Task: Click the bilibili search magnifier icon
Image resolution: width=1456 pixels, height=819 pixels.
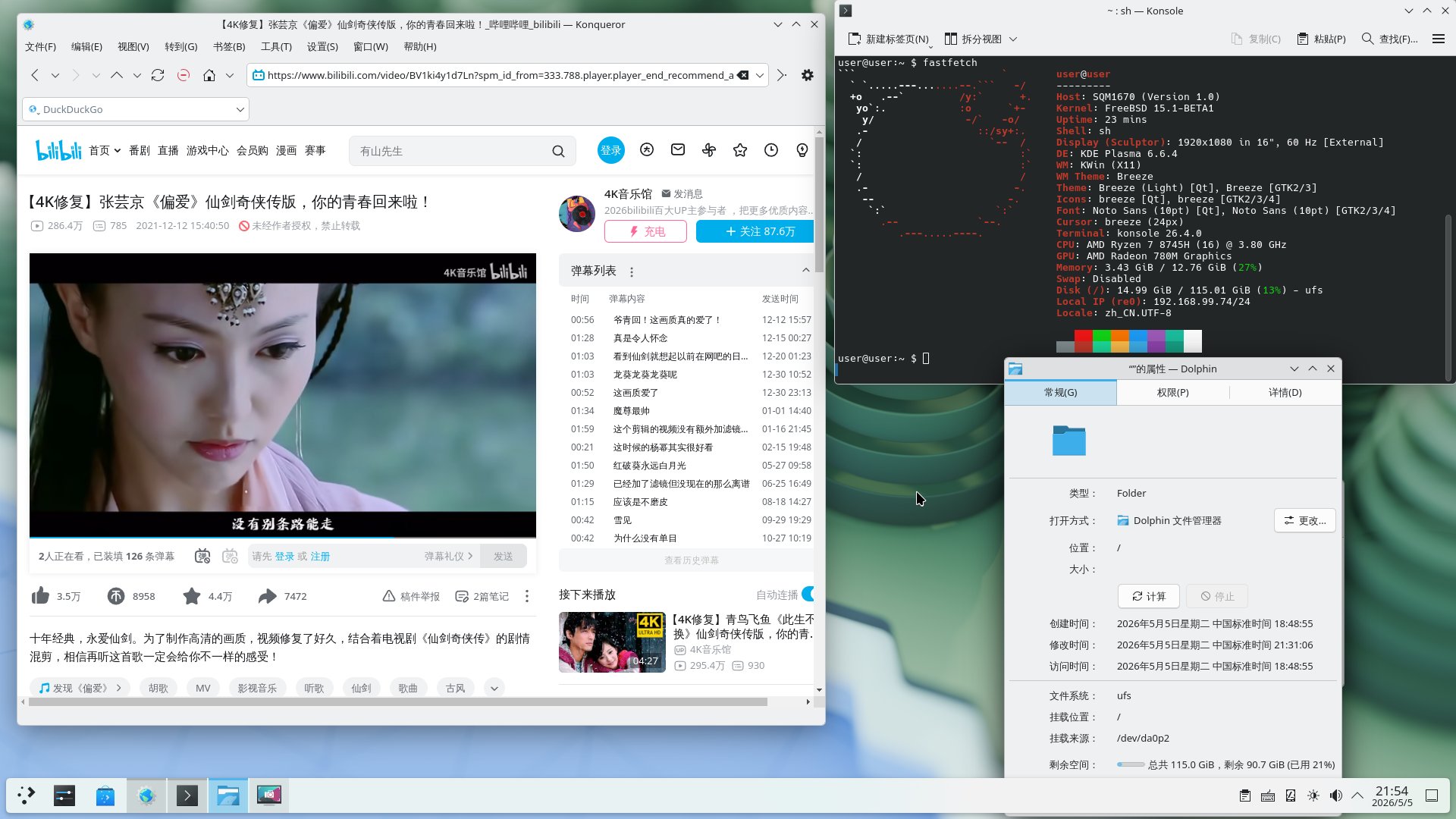Action: coord(558,151)
